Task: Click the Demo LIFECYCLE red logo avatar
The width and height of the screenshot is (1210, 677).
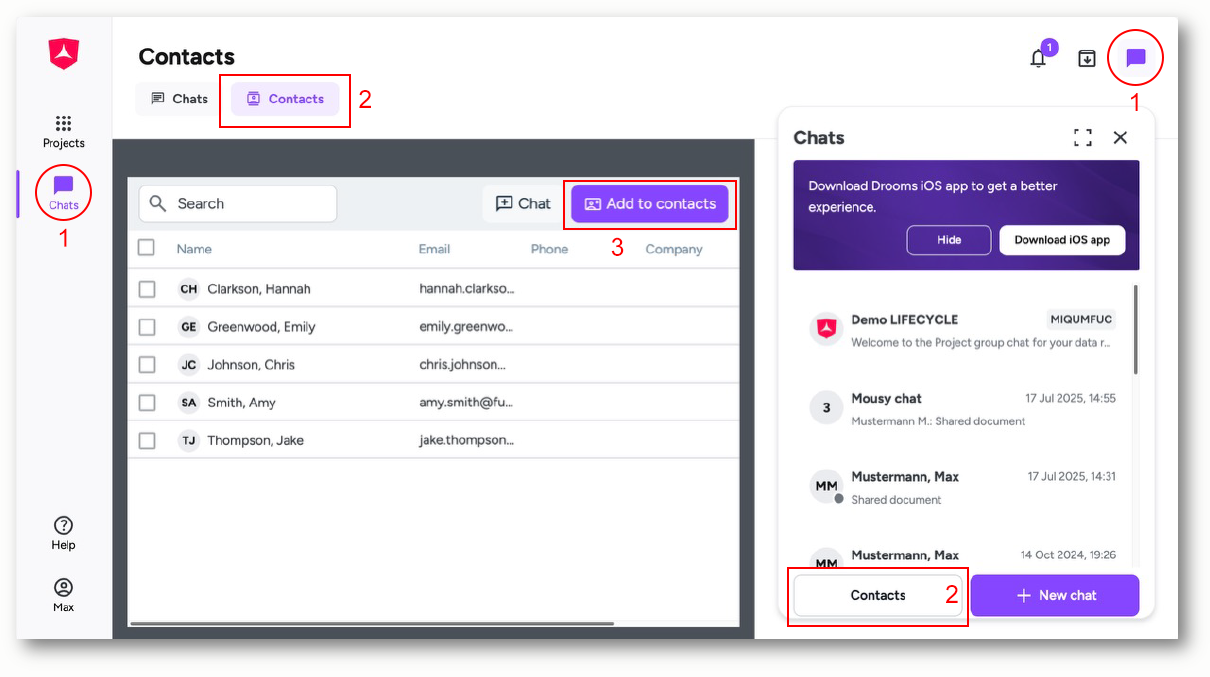Action: [x=826, y=327]
